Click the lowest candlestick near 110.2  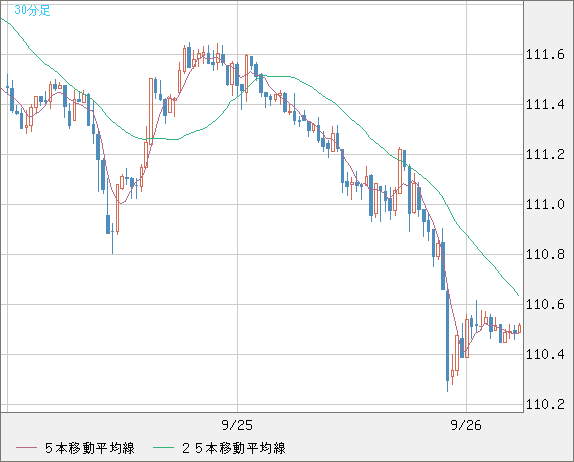(x=447, y=340)
